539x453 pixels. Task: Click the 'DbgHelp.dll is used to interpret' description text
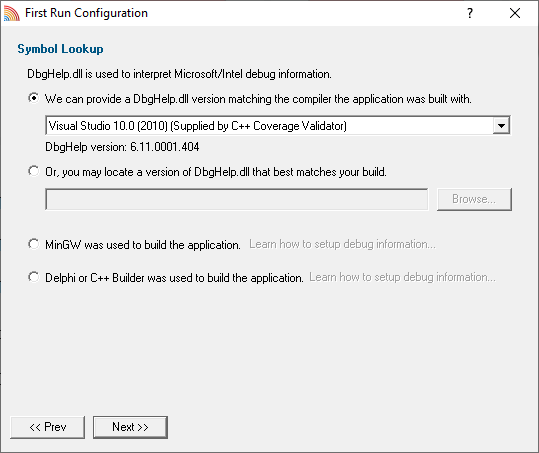[x=179, y=74]
